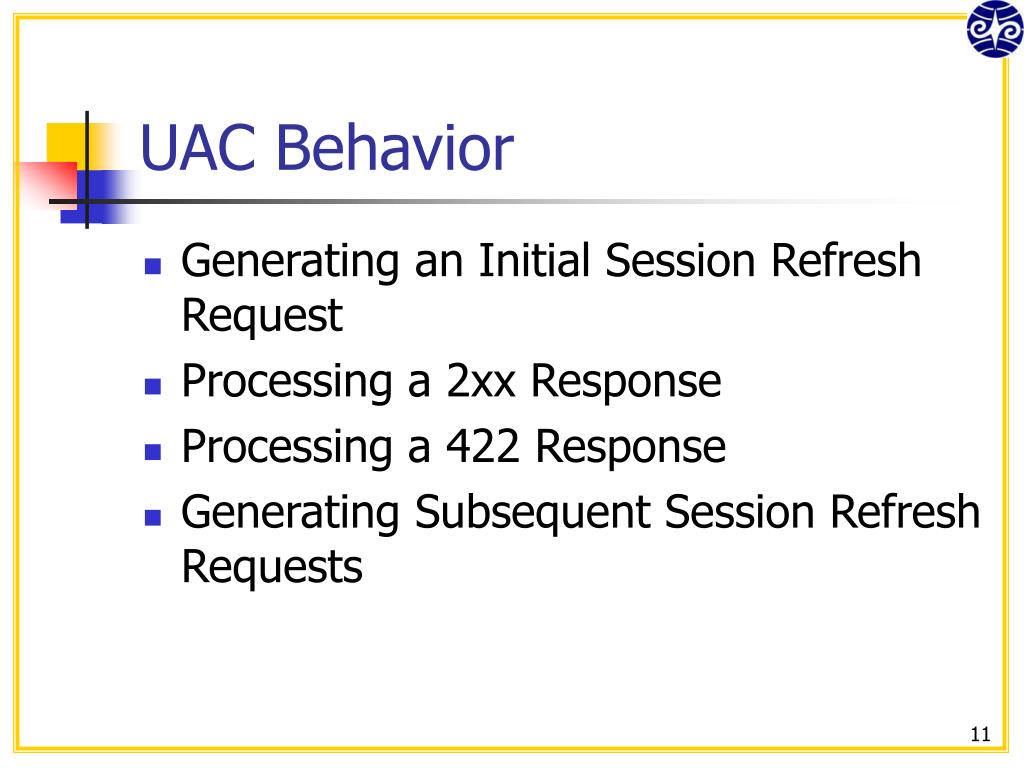Click the bullet before 'Processing a 2xx Response'

pos(153,387)
